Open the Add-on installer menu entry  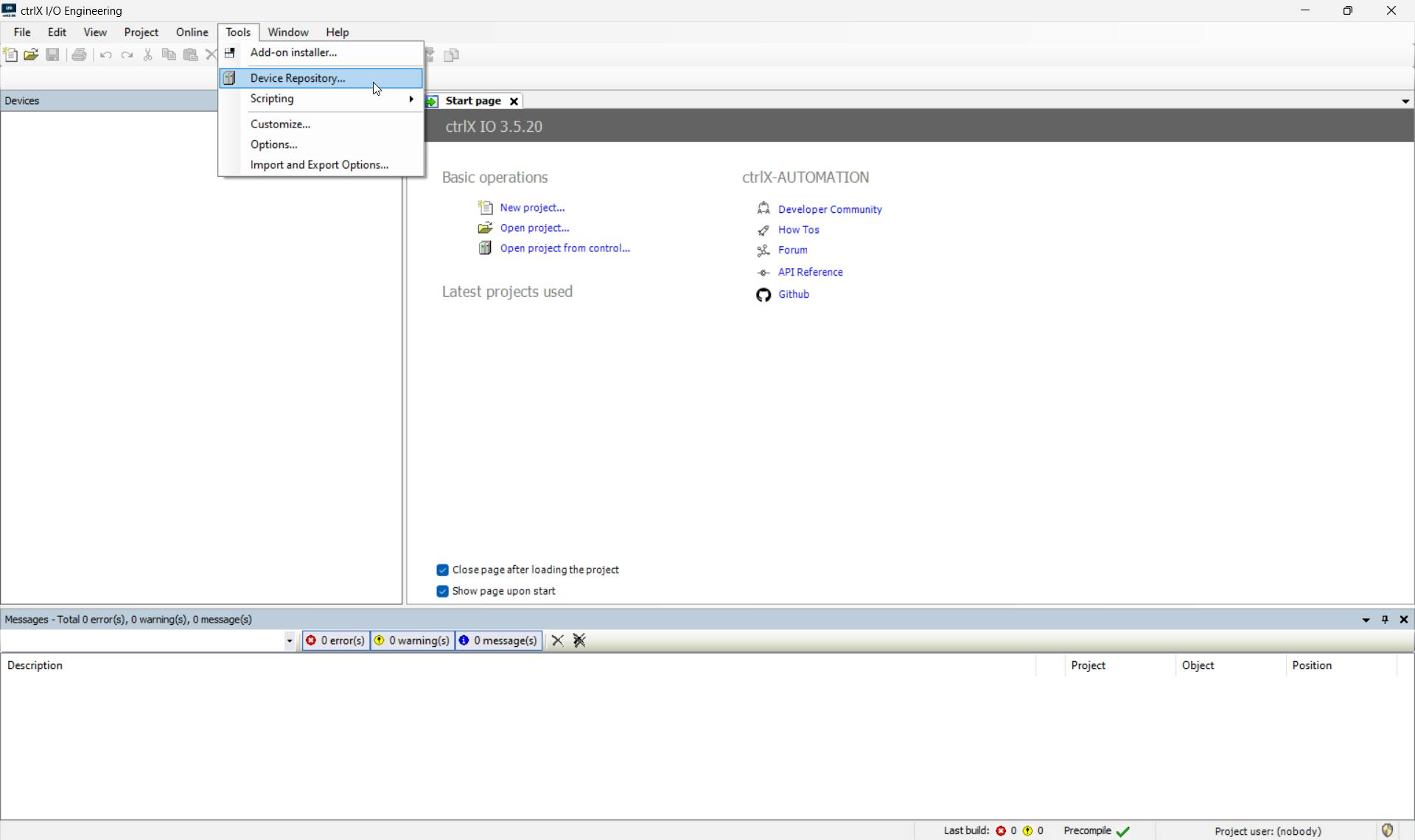pyautogui.click(x=293, y=52)
